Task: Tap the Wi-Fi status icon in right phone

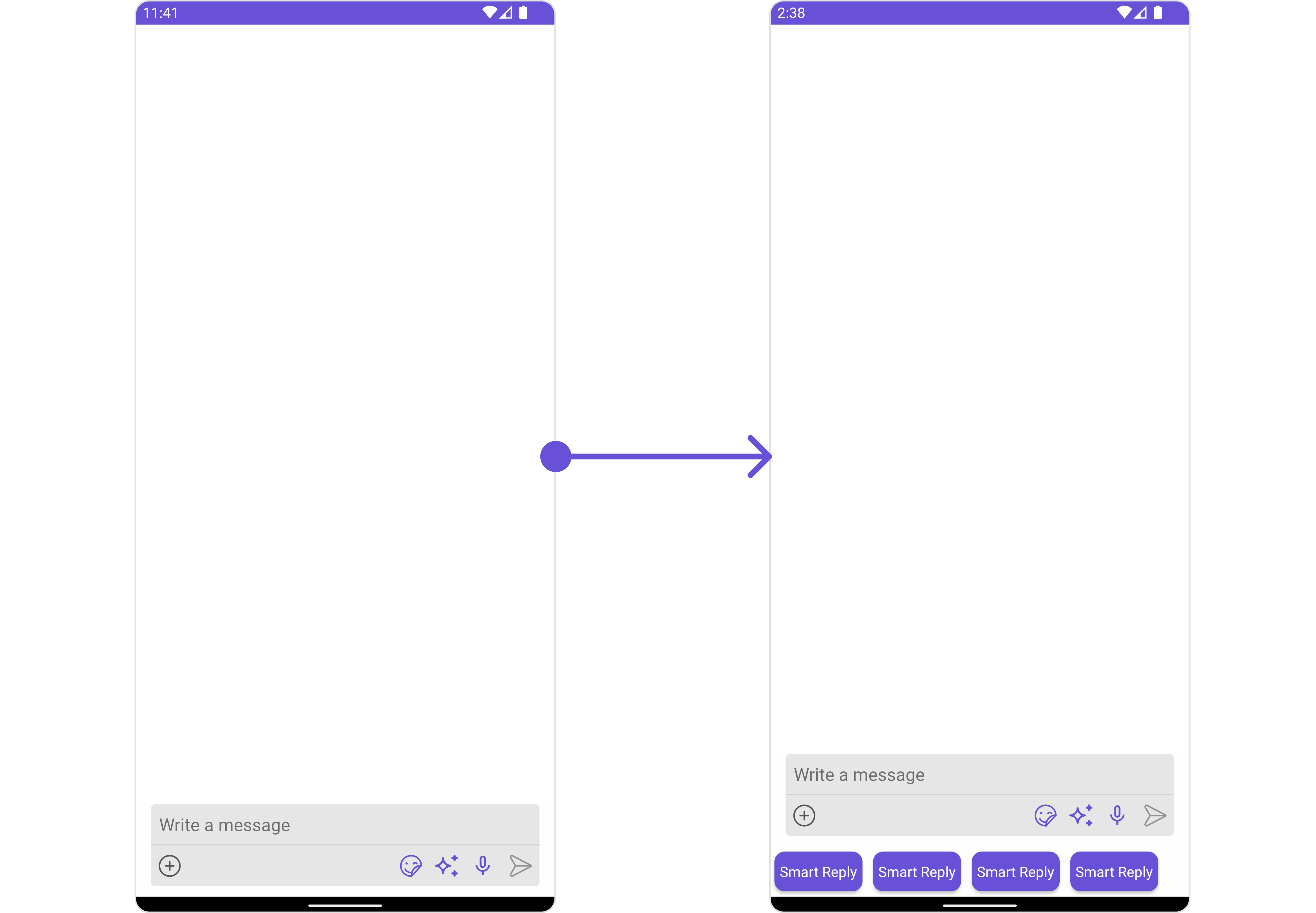Action: click(x=1124, y=12)
